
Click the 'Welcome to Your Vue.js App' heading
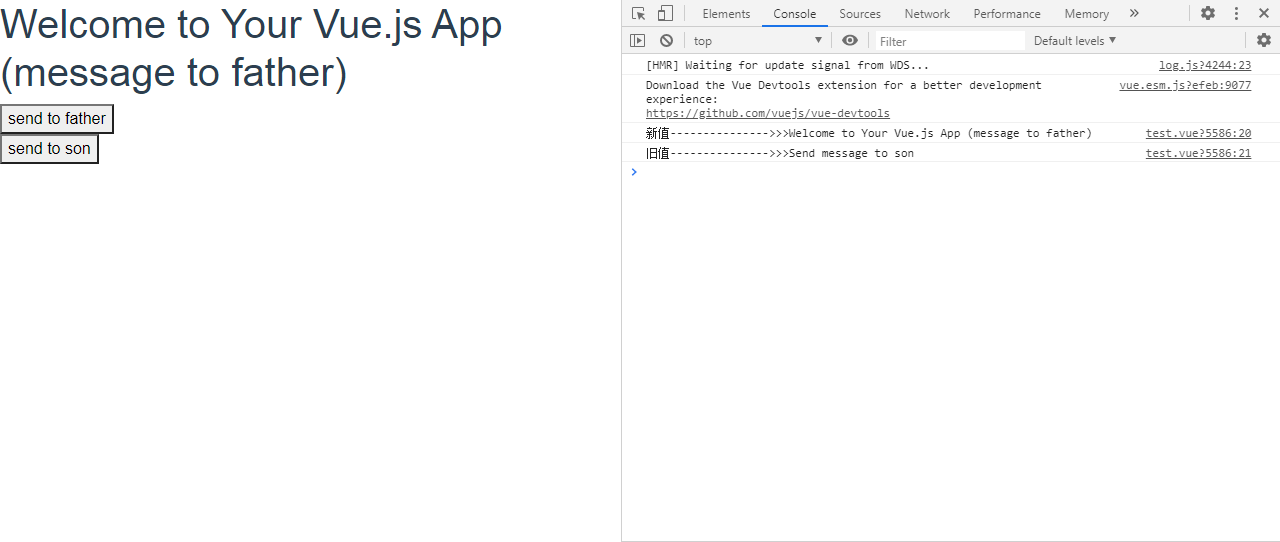click(251, 48)
